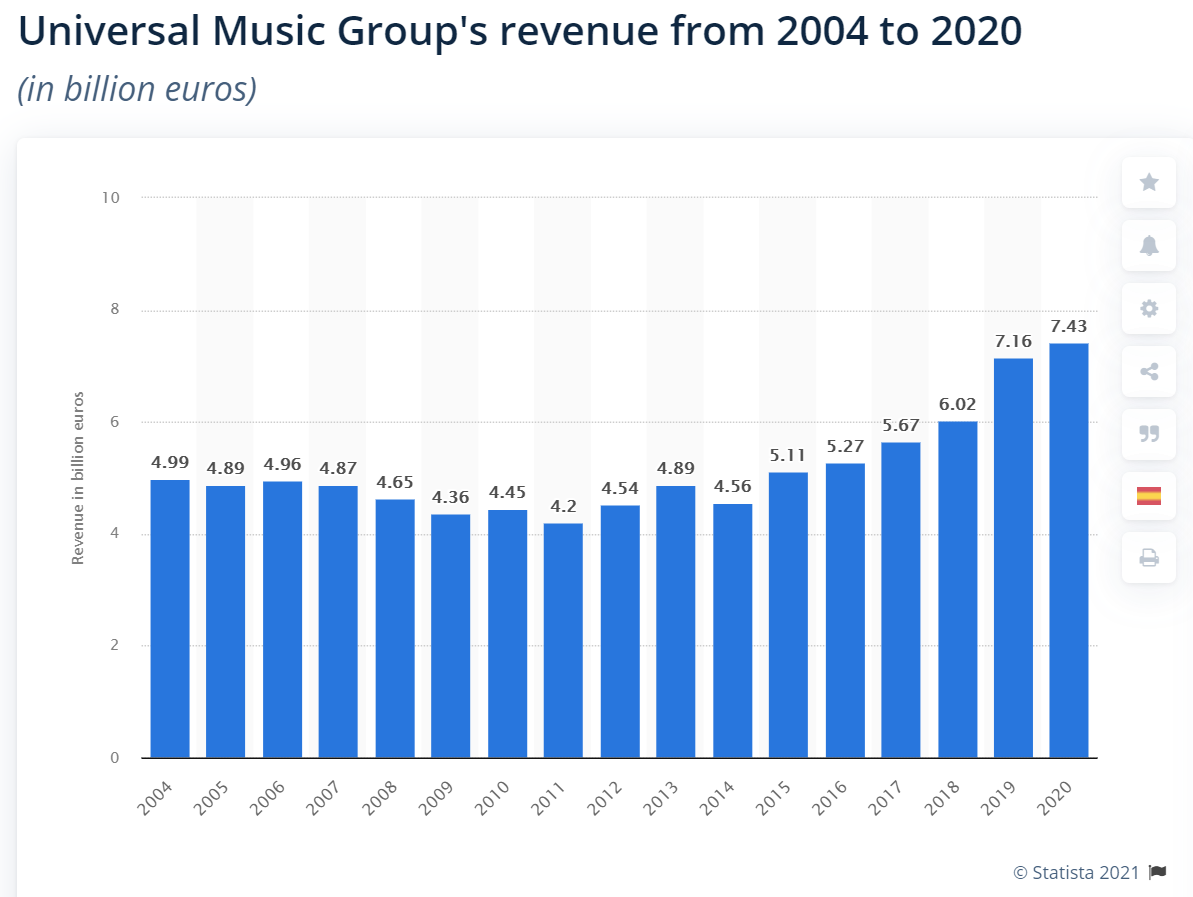Click the © Statista 2021 text

(x=1076, y=873)
